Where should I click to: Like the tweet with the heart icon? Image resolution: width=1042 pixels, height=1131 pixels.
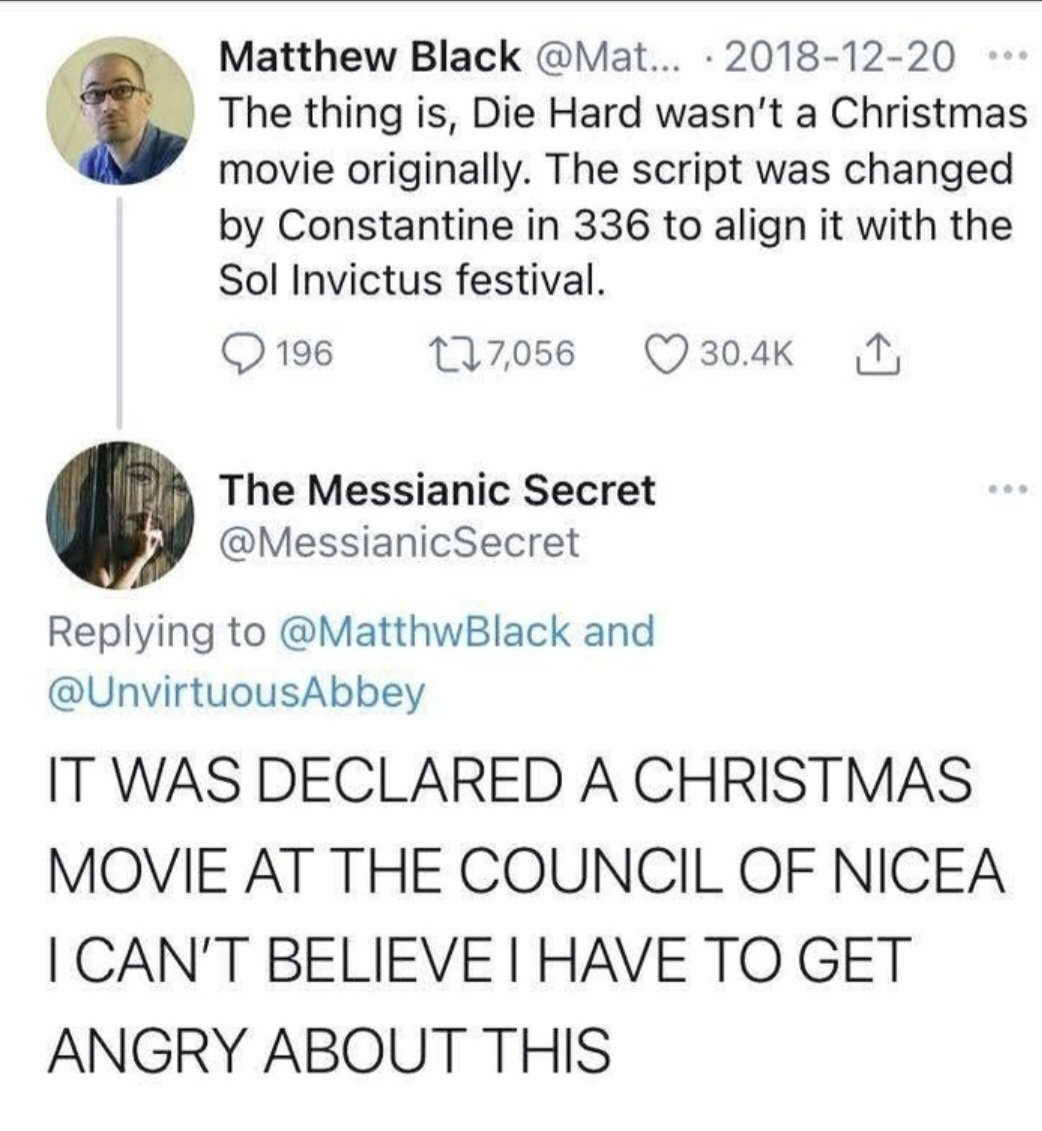664,353
